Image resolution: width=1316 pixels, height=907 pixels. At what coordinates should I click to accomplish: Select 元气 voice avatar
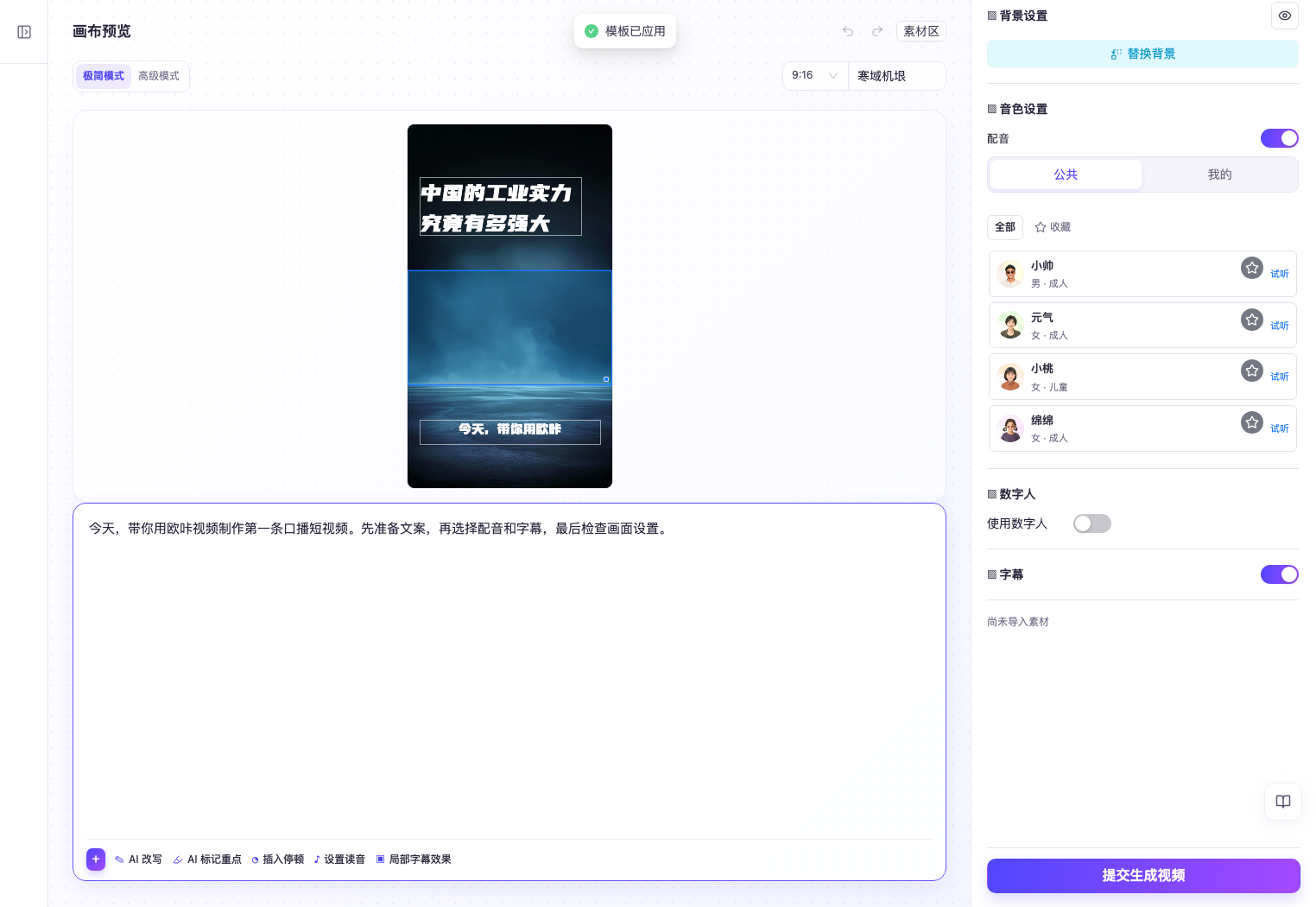click(1010, 326)
